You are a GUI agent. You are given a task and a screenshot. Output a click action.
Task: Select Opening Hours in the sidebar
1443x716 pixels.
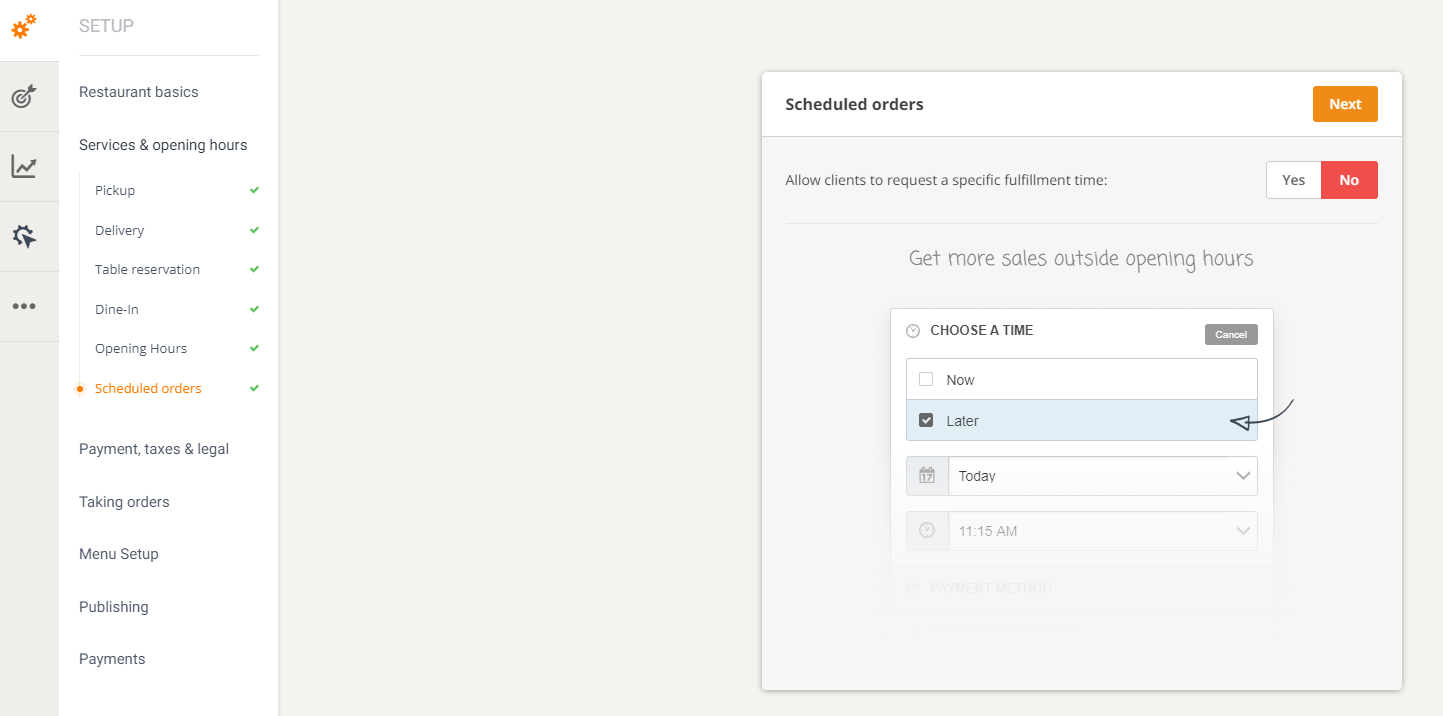pyautogui.click(x=141, y=349)
